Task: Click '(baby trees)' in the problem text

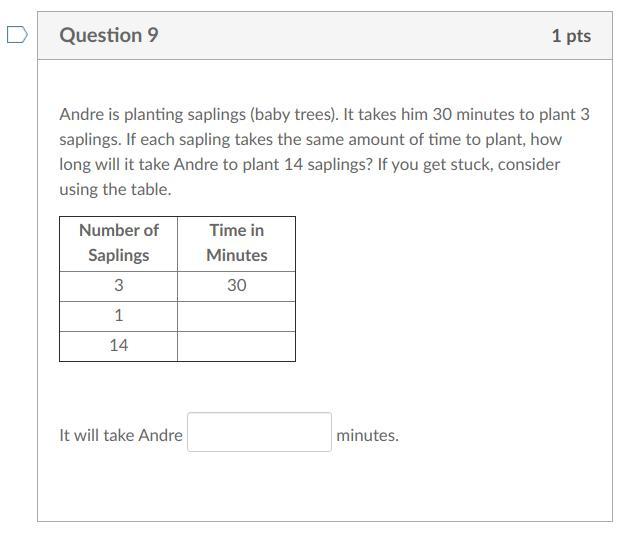Action: tap(294, 115)
